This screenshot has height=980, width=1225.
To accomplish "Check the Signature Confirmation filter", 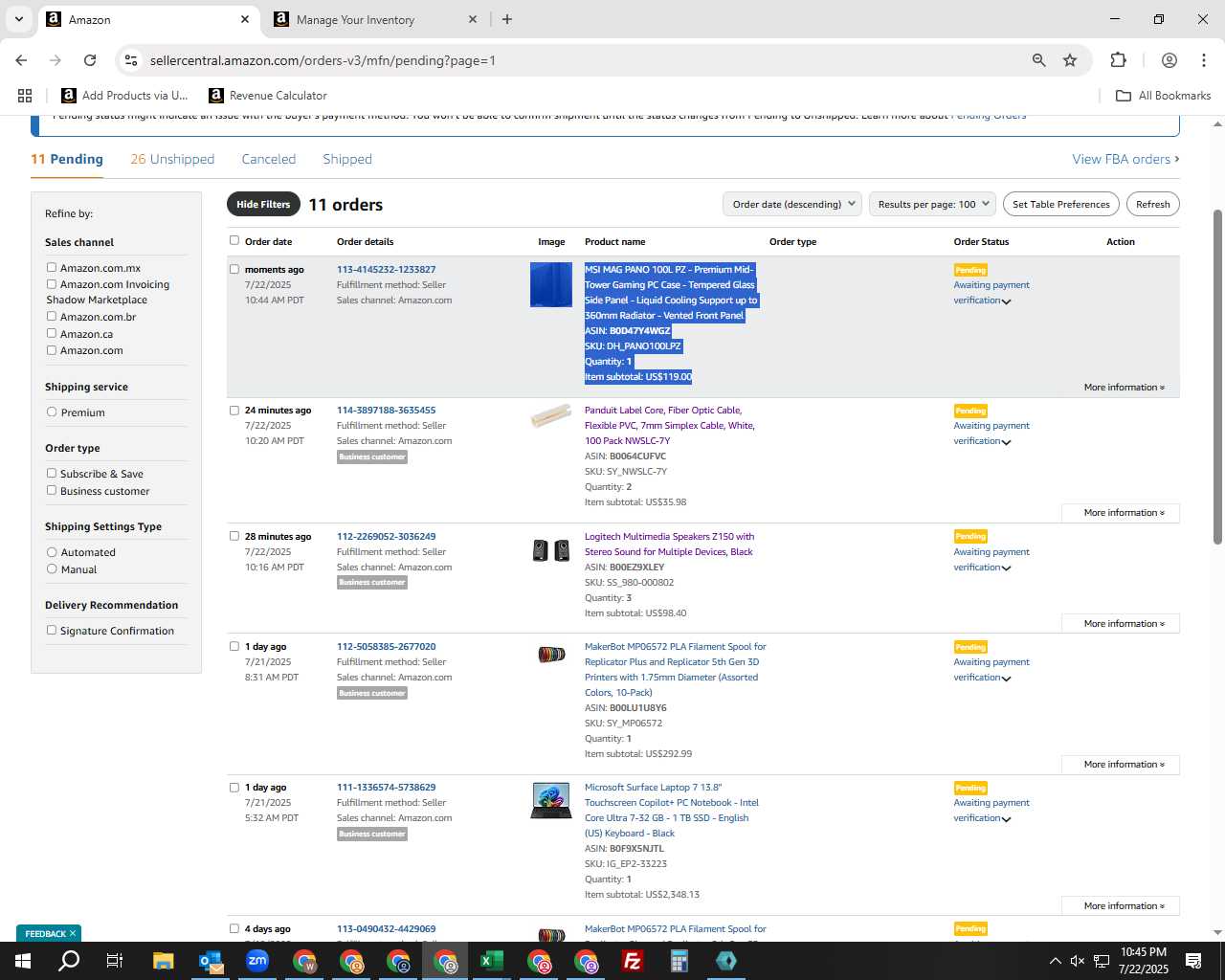I will [52, 630].
